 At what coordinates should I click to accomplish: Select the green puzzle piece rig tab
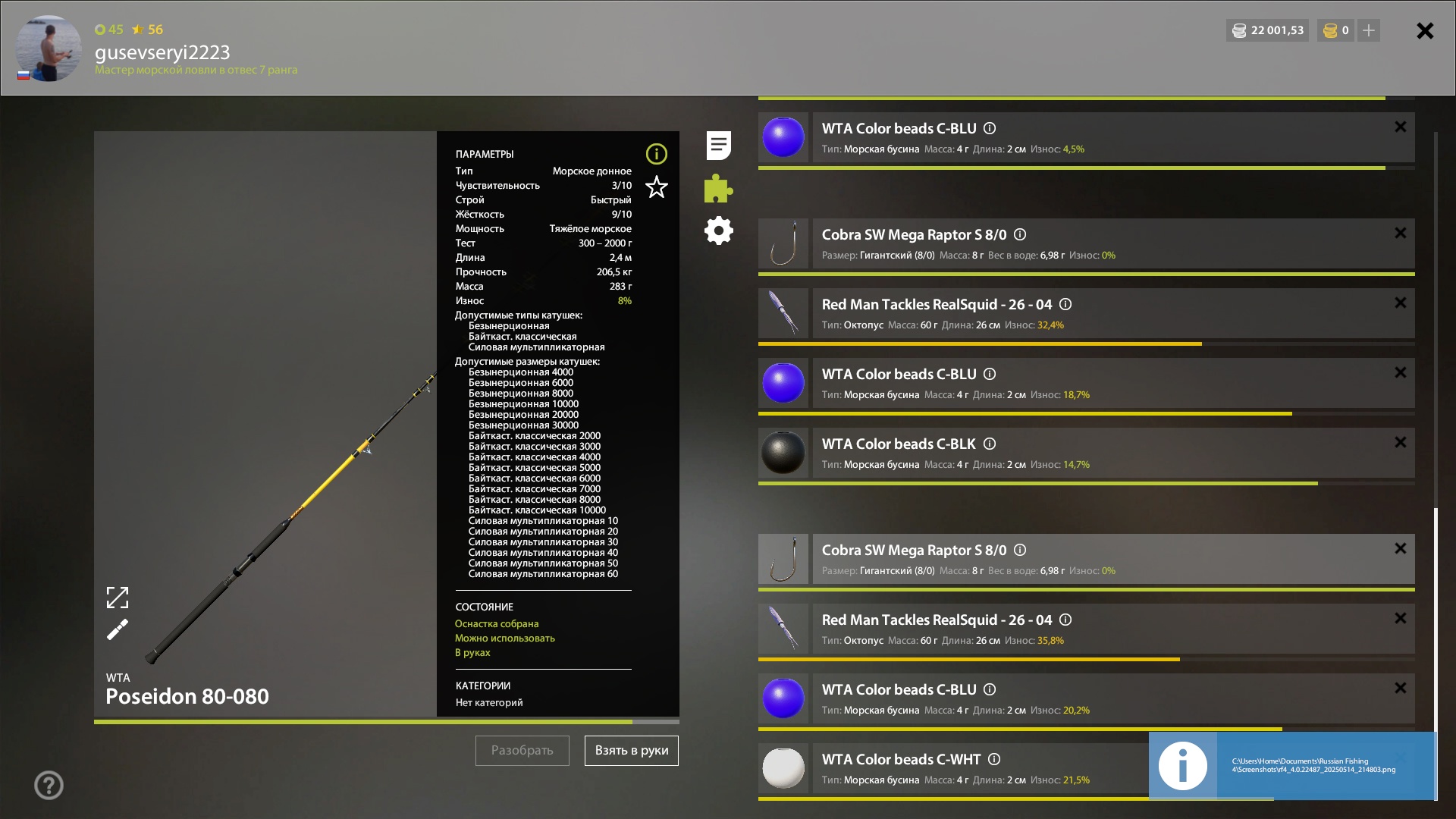coord(718,188)
